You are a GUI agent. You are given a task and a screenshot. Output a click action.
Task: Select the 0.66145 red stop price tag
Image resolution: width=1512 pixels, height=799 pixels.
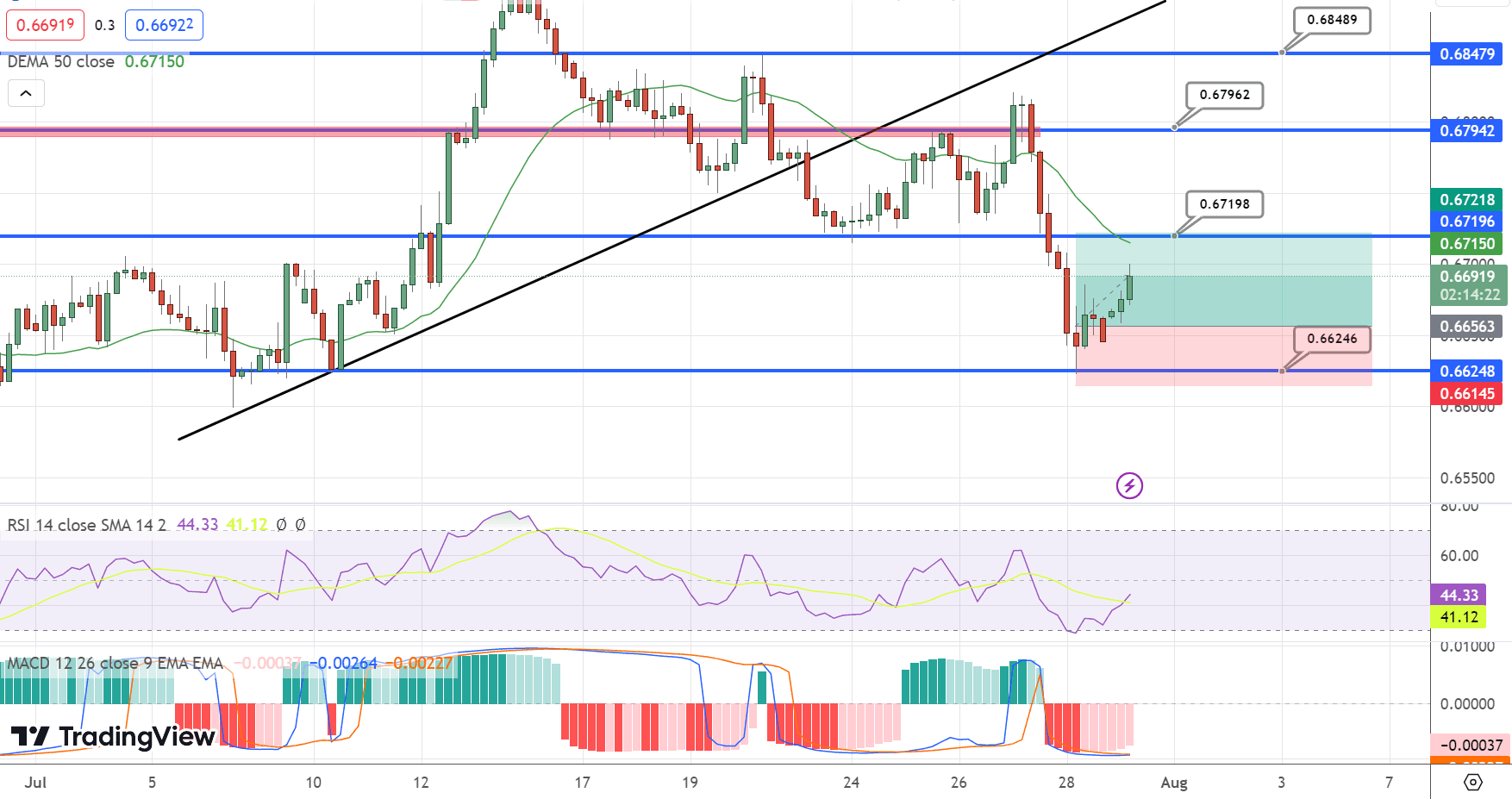[x=1466, y=394]
